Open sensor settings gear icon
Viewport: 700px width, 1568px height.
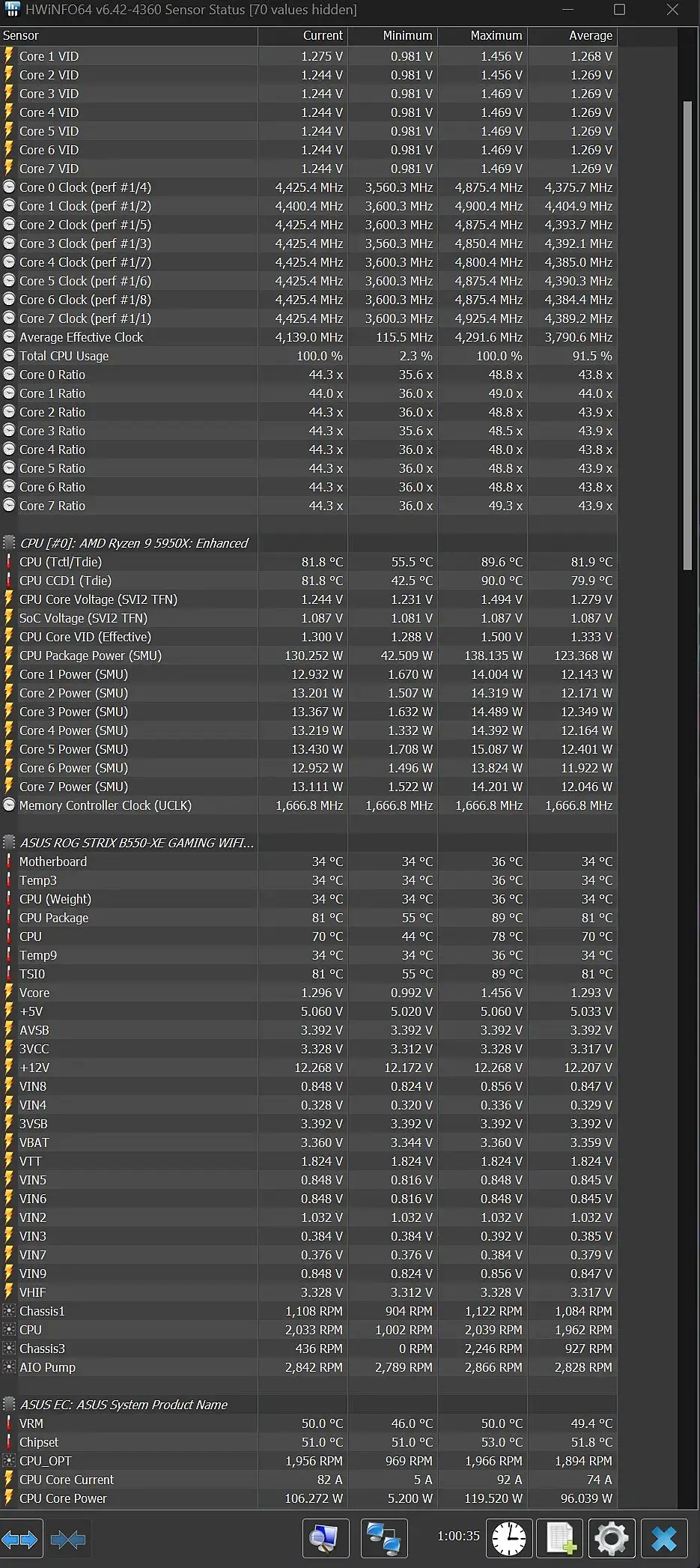pyautogui.click(x=612, y=1539)
